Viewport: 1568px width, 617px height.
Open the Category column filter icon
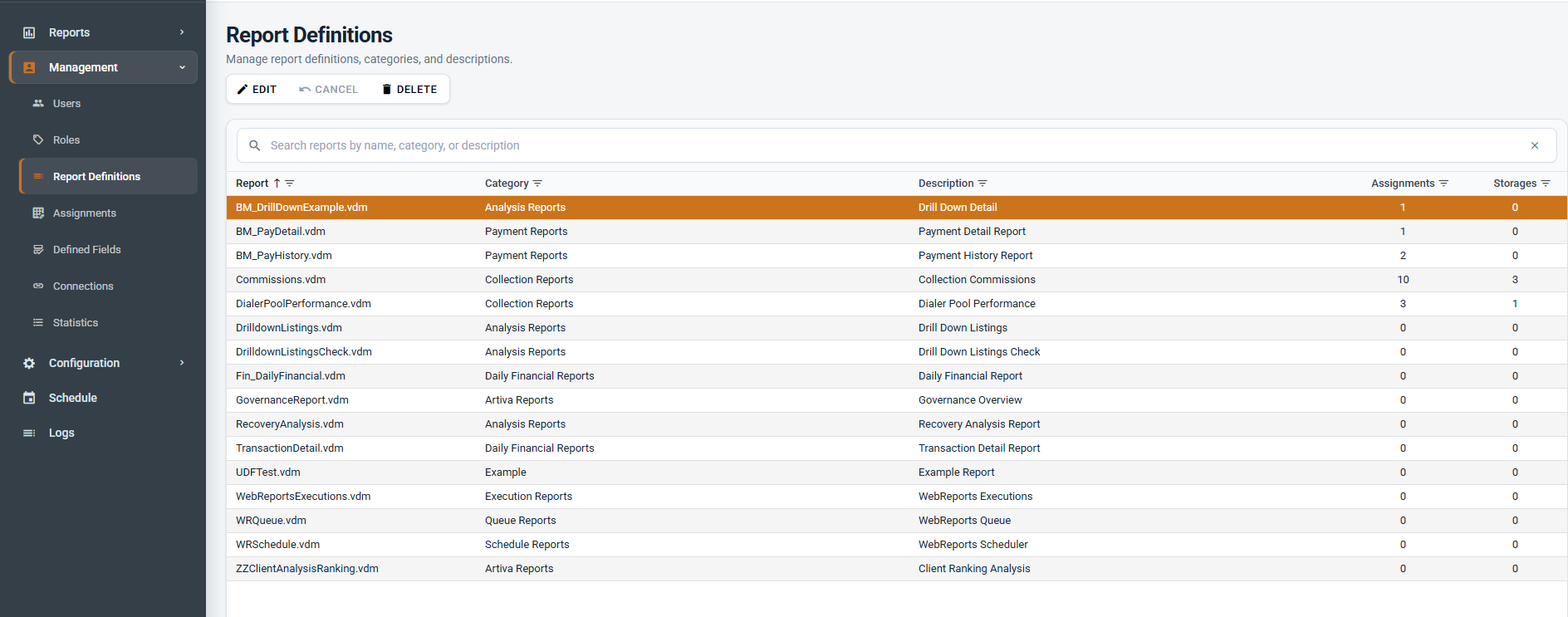click(537, 184)
